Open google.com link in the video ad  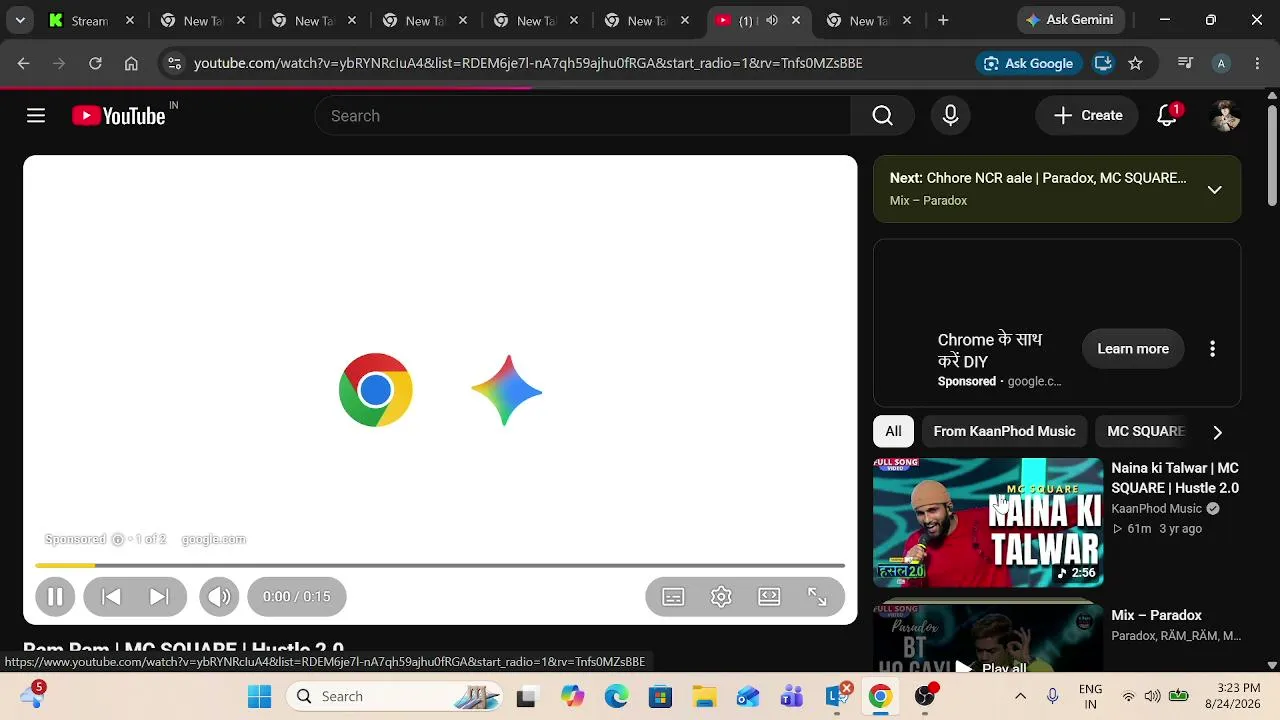[x=213, y=539]
